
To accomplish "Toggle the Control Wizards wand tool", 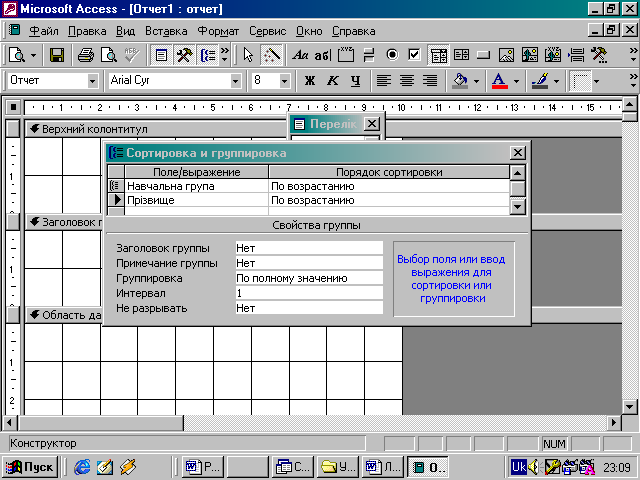I will 271,55.
